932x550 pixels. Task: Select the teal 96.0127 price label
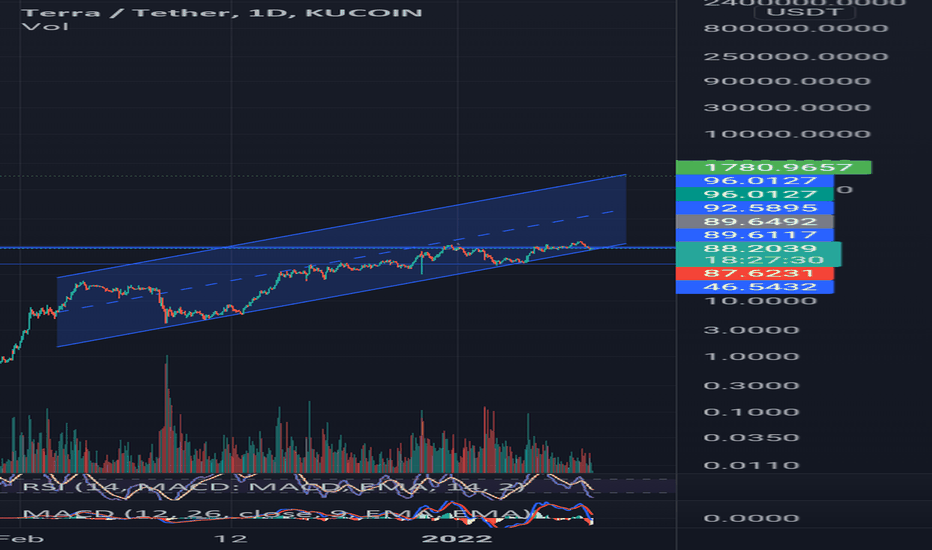[x=754, y=194]
